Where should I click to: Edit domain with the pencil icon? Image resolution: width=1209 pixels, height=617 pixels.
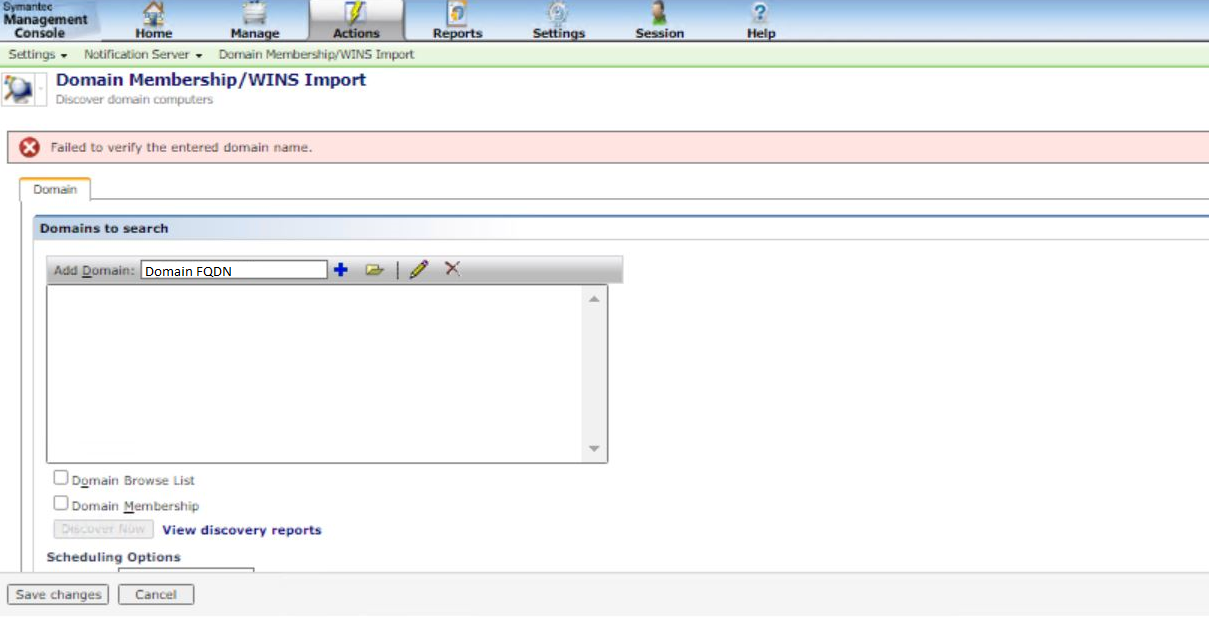click(x=419, y=269)
